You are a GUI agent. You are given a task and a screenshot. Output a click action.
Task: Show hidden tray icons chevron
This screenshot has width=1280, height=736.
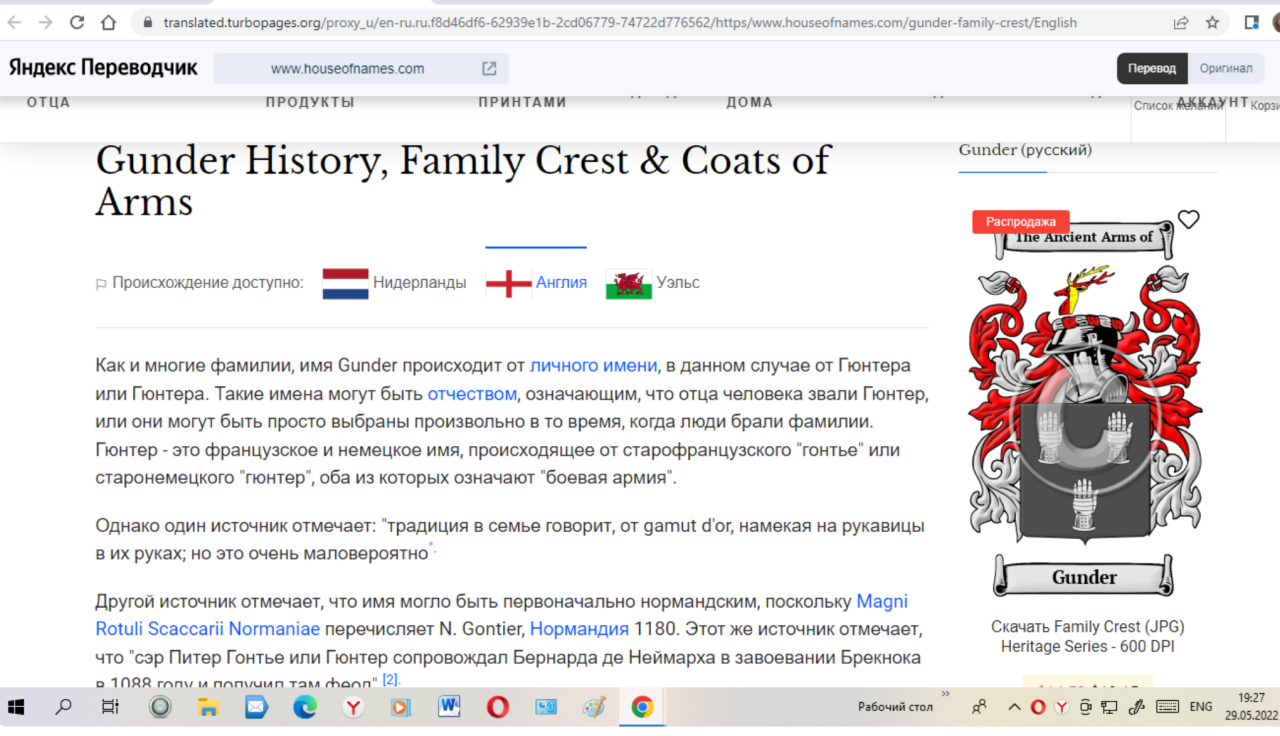click(1014, 707)
